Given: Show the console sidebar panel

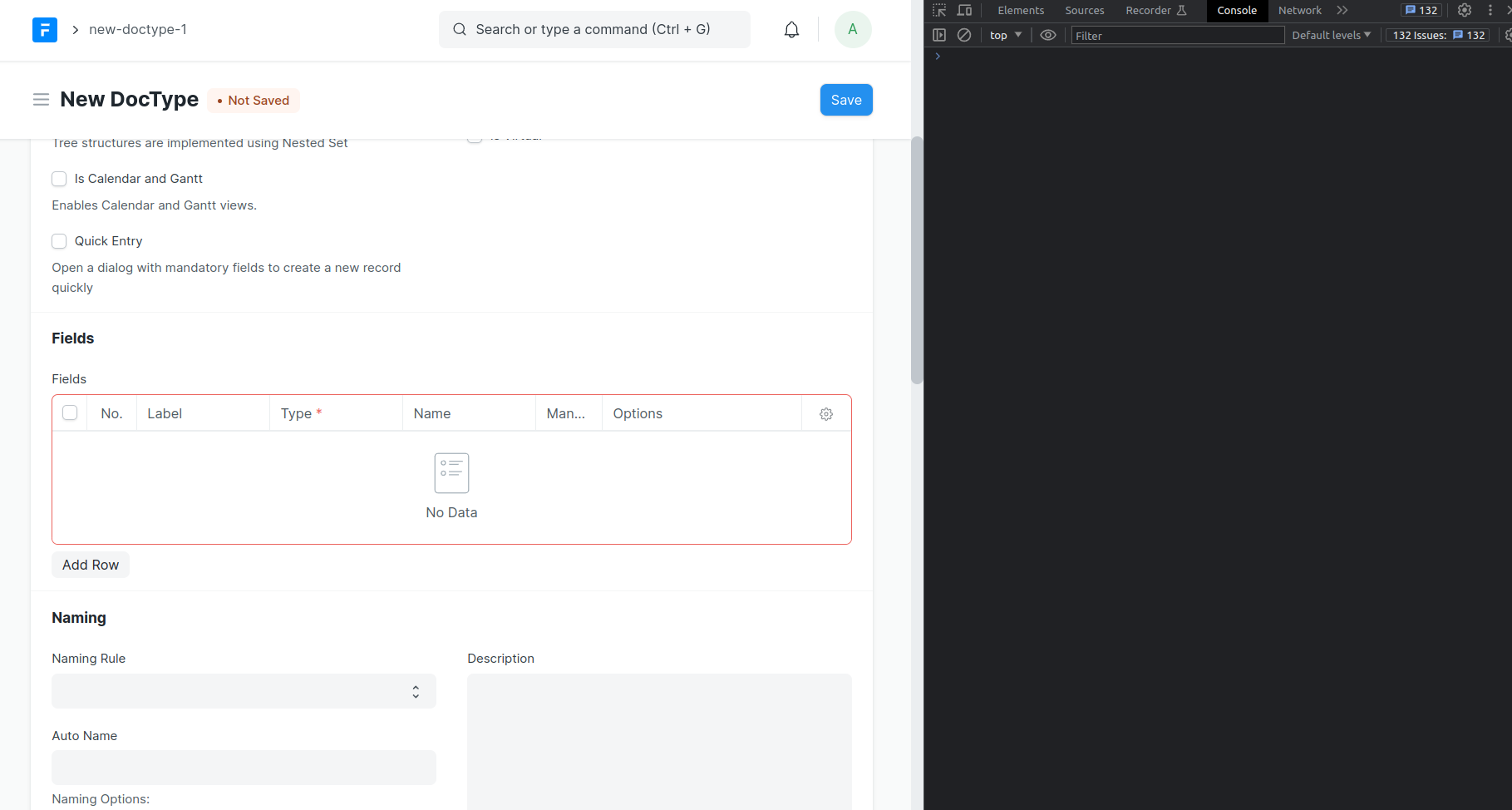Looking at the screenshot, I should (x=939, y=35).
